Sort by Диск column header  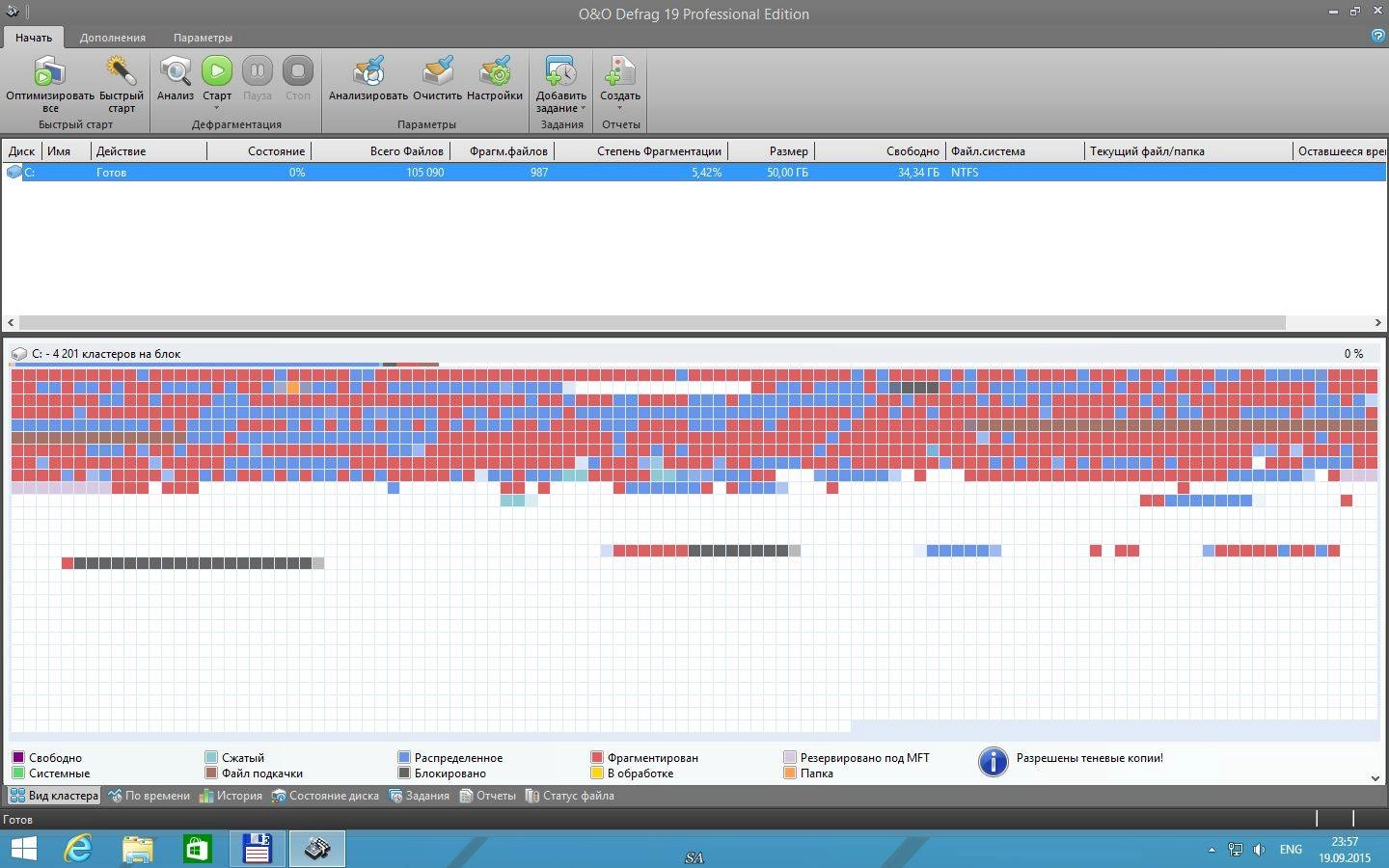pyautogui.click(x=21, y=151)
